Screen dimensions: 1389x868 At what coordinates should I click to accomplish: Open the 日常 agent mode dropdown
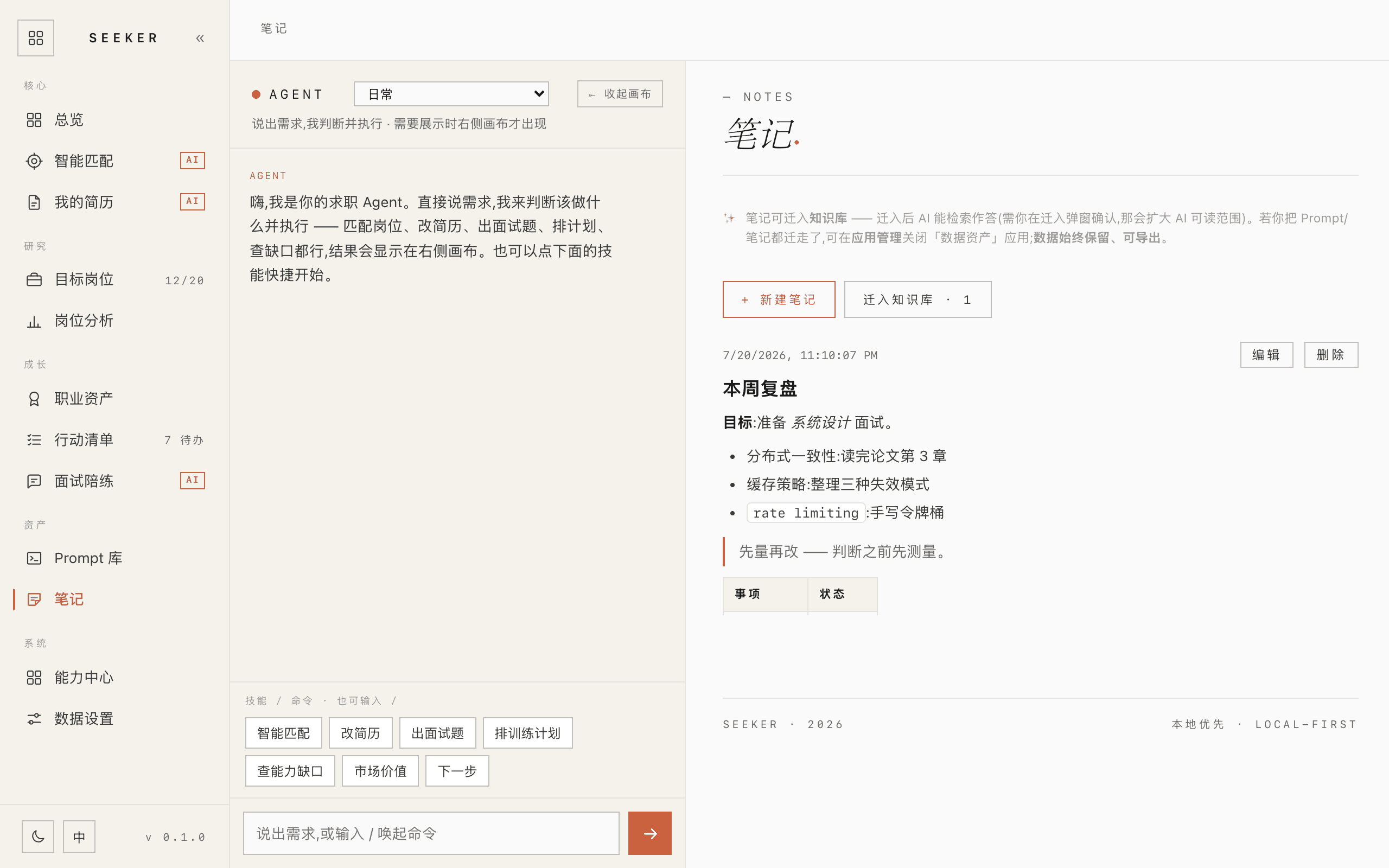tap(451, 93)
